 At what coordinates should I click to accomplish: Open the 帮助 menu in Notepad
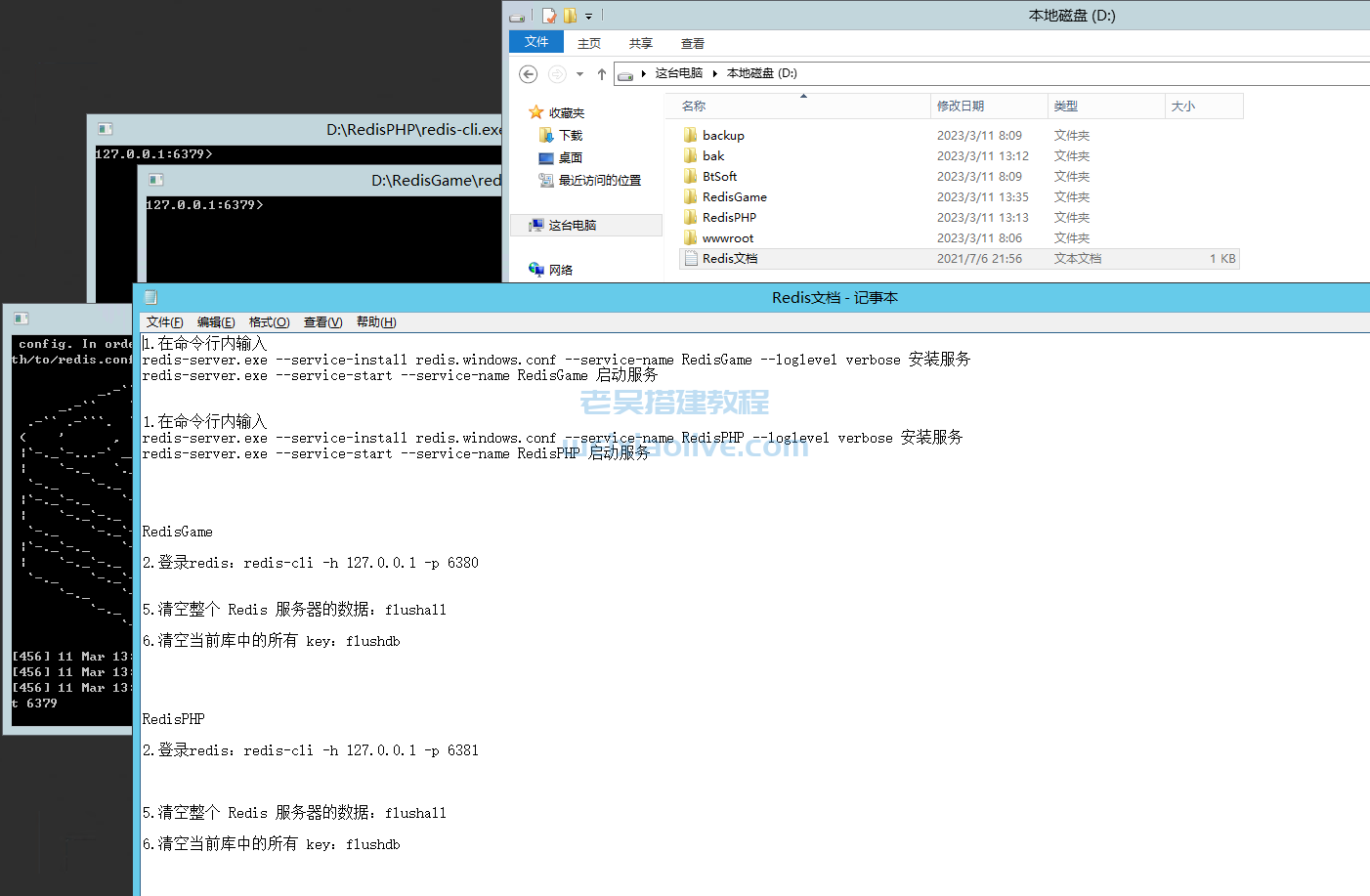coord(375,321)
